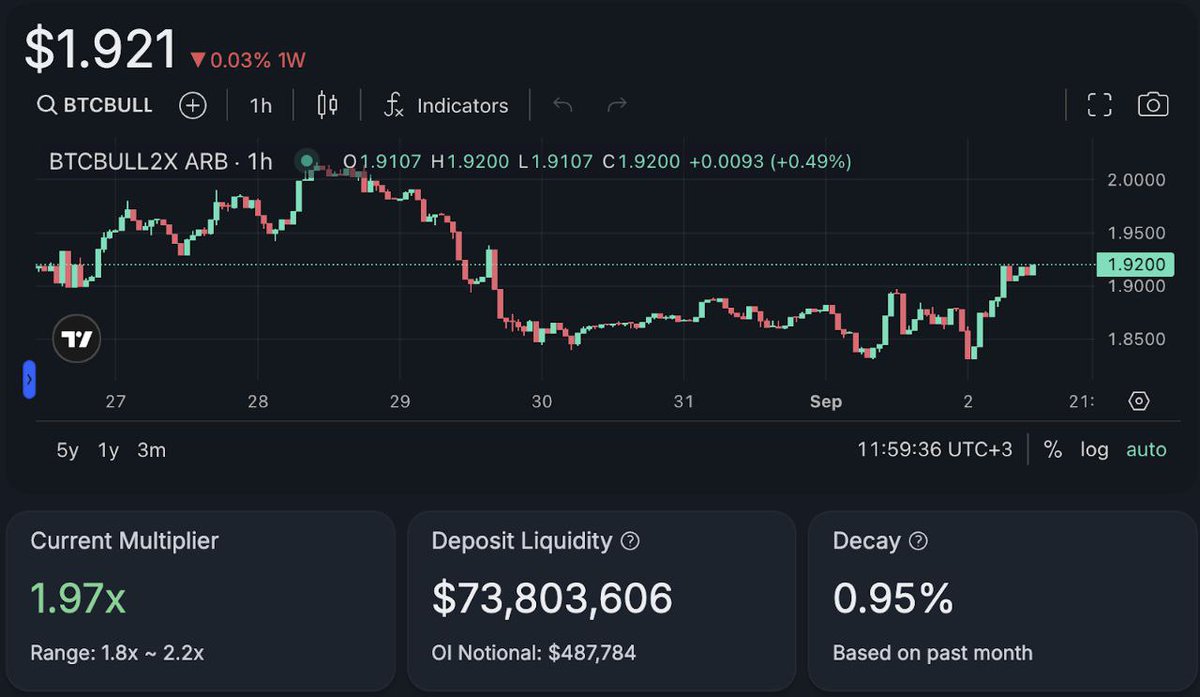Add a comparison symbol with plus icon
This screenshot has width=1200, height=697.
pyautogui.click(x=192, y=105)
